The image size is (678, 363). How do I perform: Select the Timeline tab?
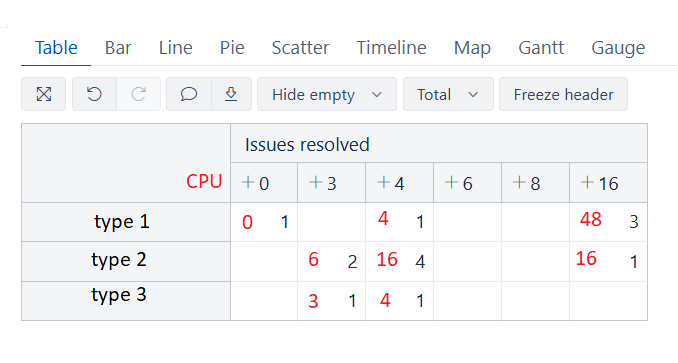pyautogui.click(x=391, y=48)
